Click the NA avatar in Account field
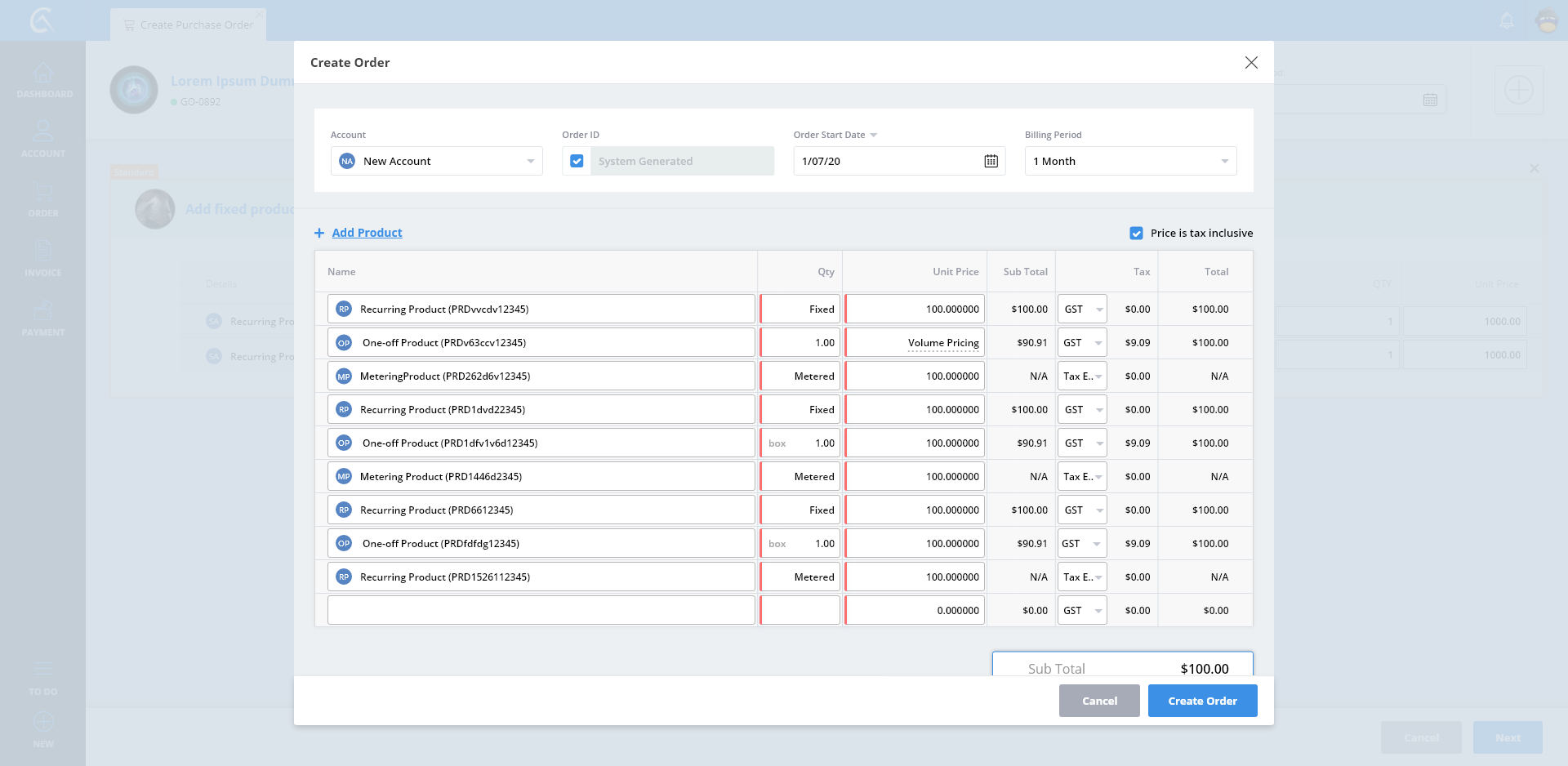1568x766 pixels. pyautogui.click(x=347, y=161)
